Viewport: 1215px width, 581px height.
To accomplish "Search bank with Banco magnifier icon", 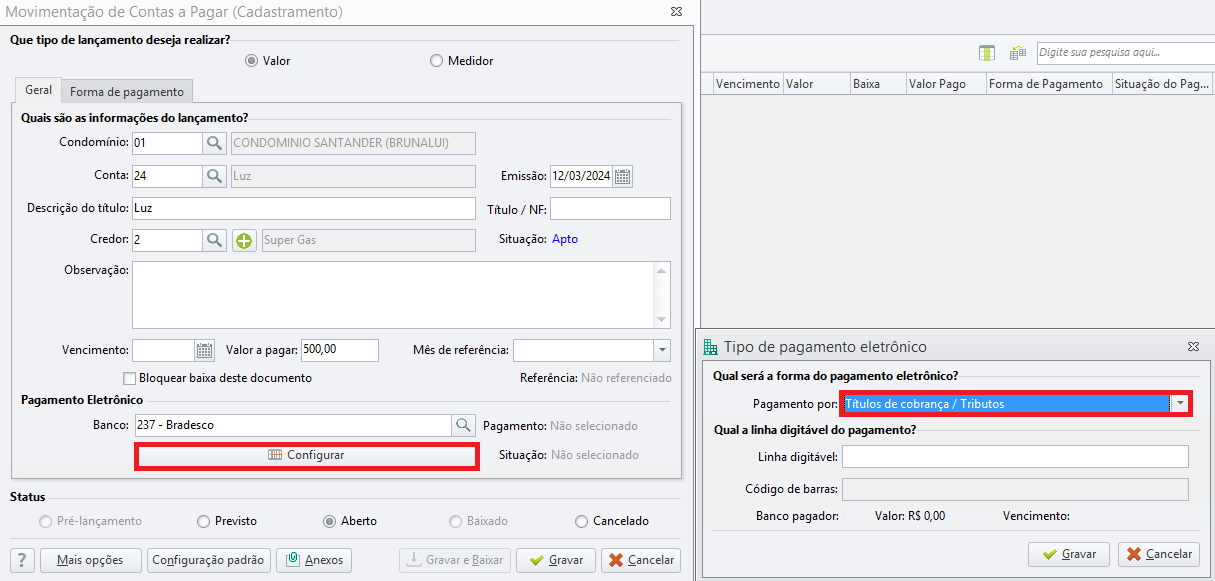I will pos(463,425).
